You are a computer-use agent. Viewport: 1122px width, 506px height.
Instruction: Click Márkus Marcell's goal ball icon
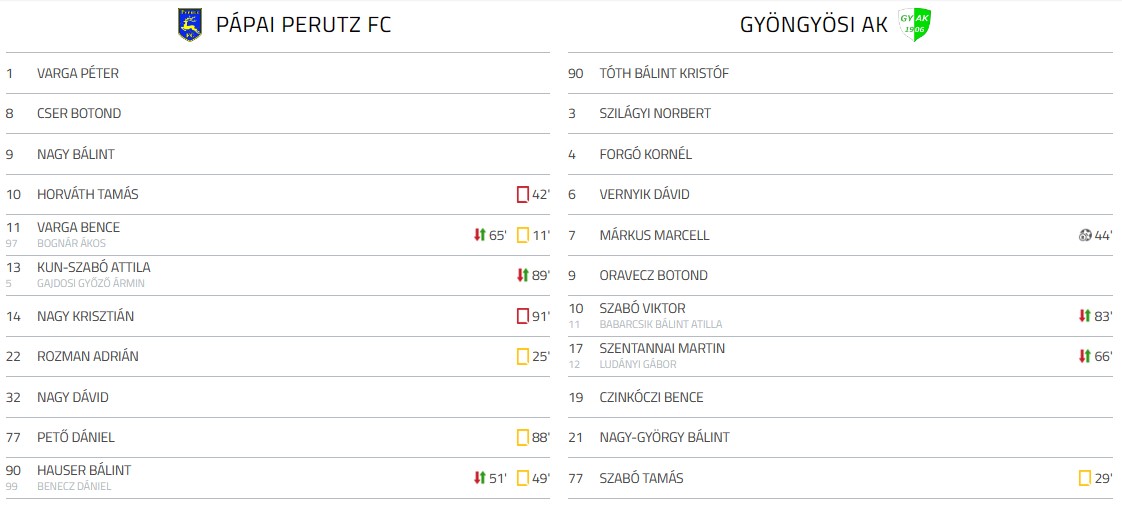coord(1085,235)
